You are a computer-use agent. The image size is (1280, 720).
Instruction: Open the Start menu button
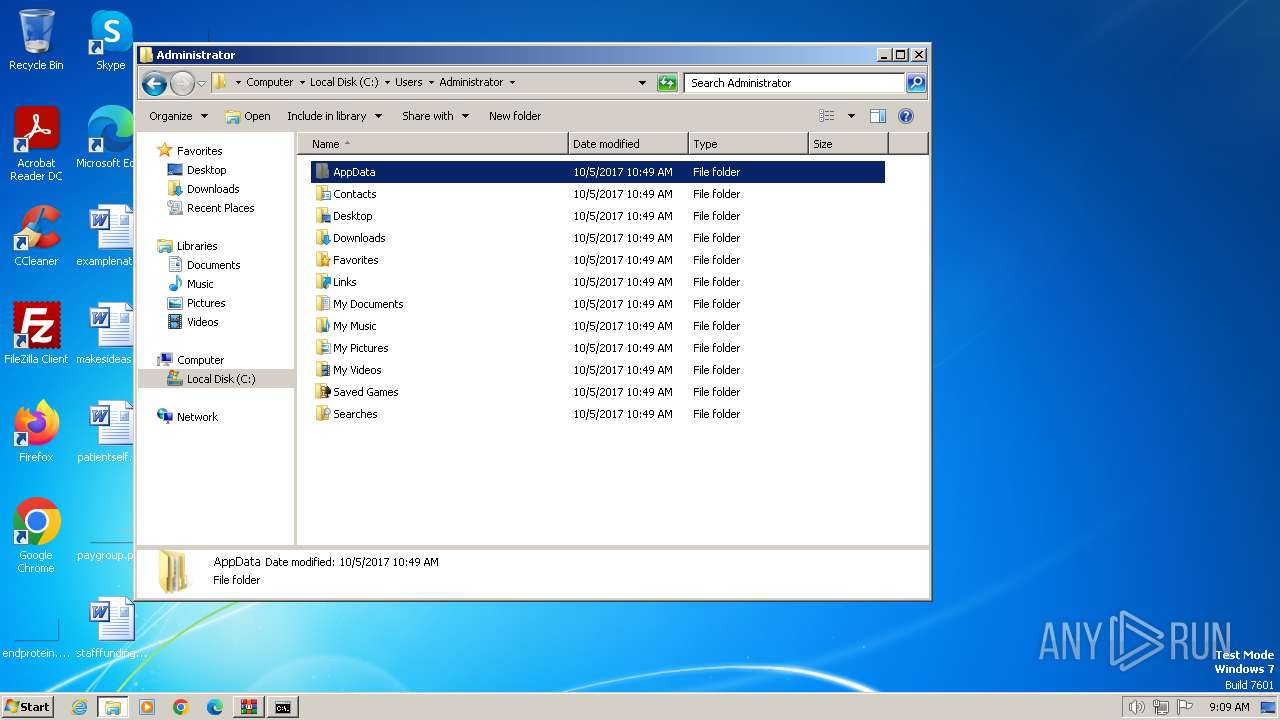(28, 707)
